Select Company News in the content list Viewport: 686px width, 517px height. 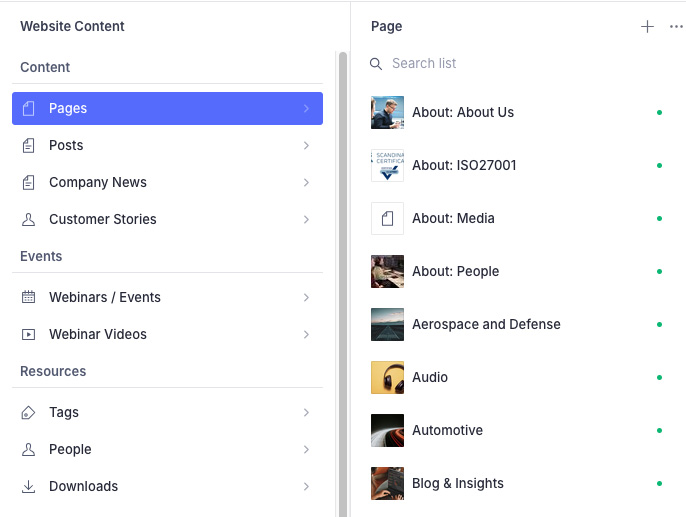pyautogui.click(x=98, y=182)
